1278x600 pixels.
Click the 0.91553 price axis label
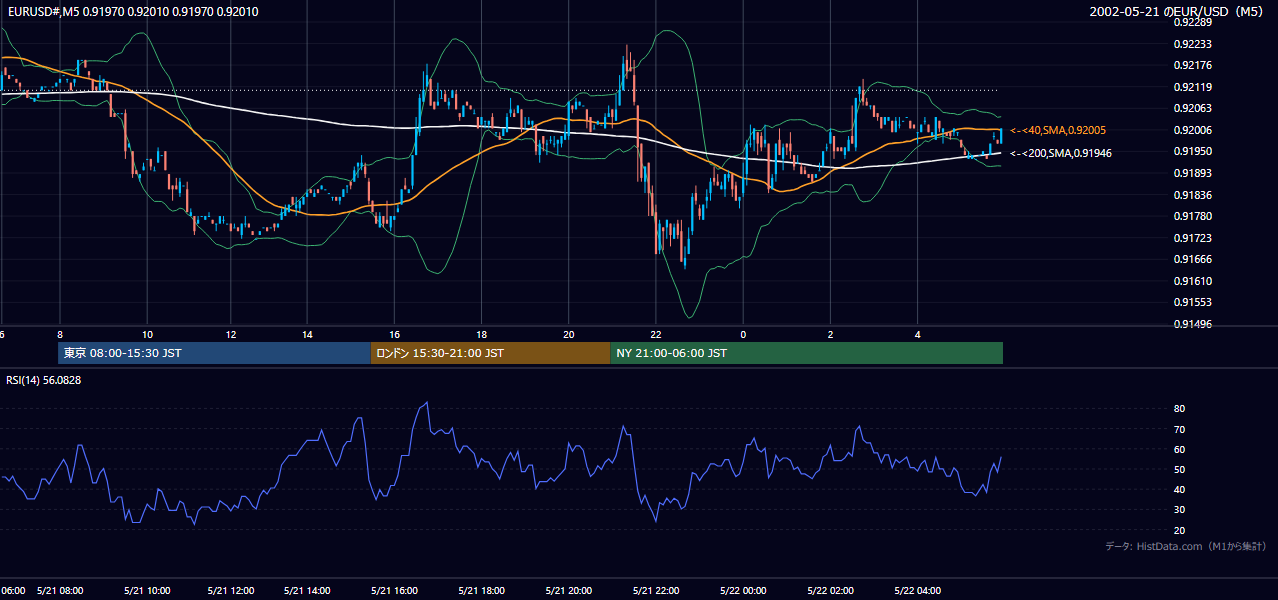point(1192,302)
